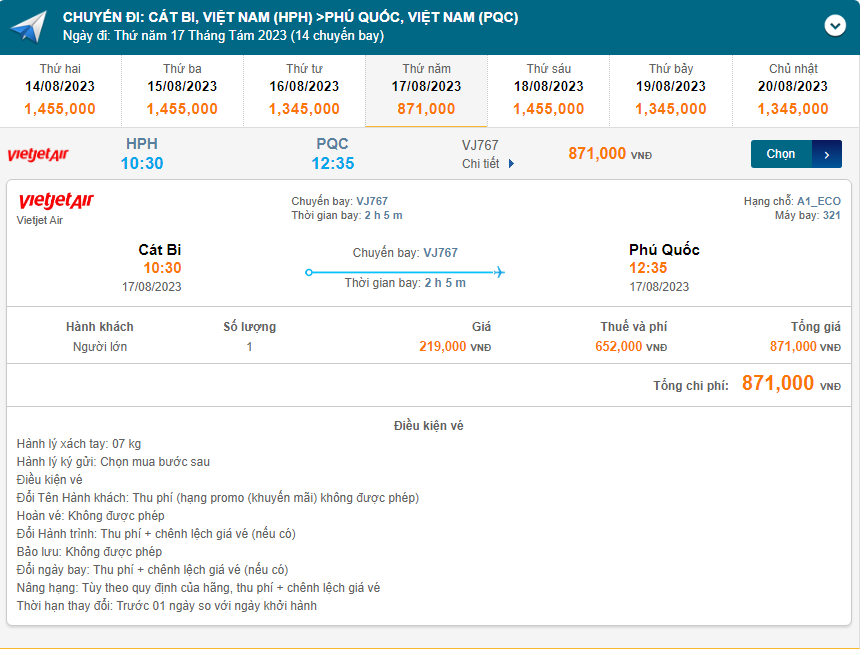Click flight number VJ767 in flight row
This screenshot has width=864, height=655.
pos(480,145)
